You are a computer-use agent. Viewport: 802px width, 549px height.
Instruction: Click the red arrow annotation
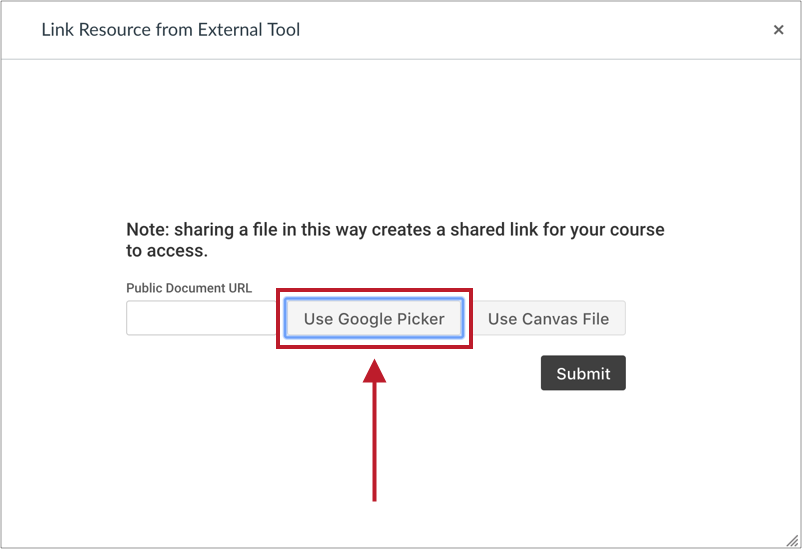click(374, 430)
